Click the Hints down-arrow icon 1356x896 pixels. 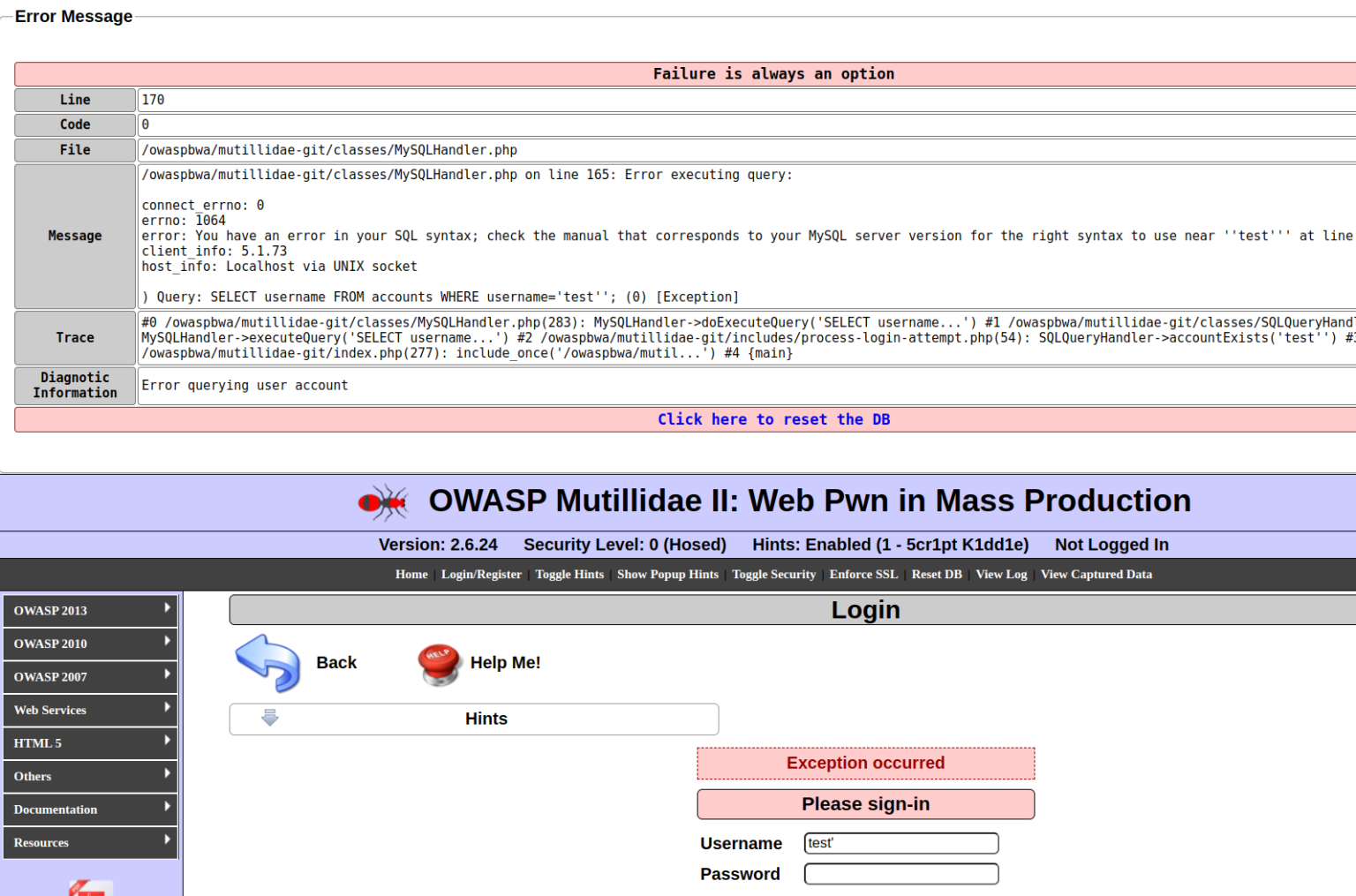(x=270, y=718)
